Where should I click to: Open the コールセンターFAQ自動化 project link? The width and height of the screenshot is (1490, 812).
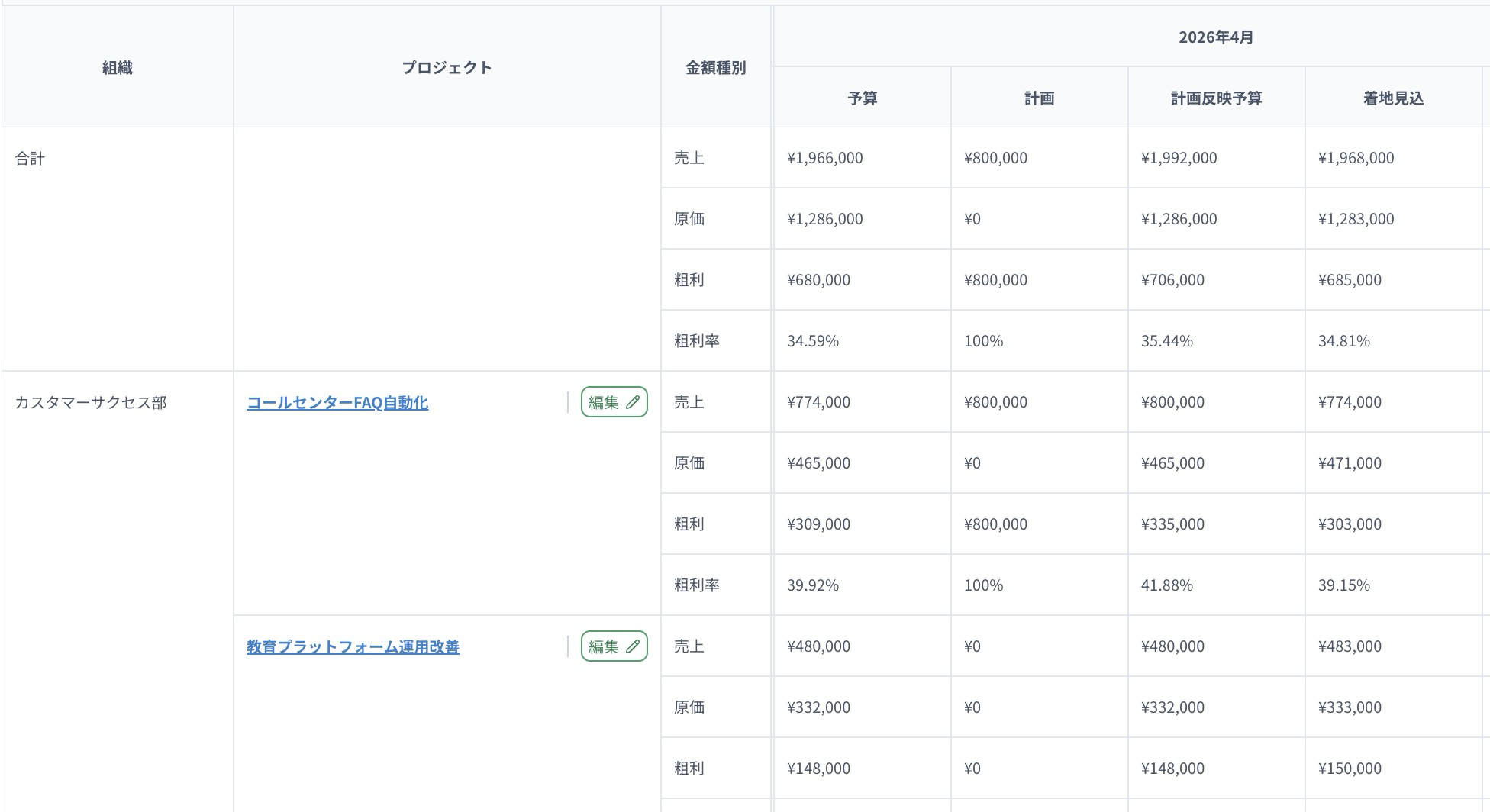pos(337,402)
